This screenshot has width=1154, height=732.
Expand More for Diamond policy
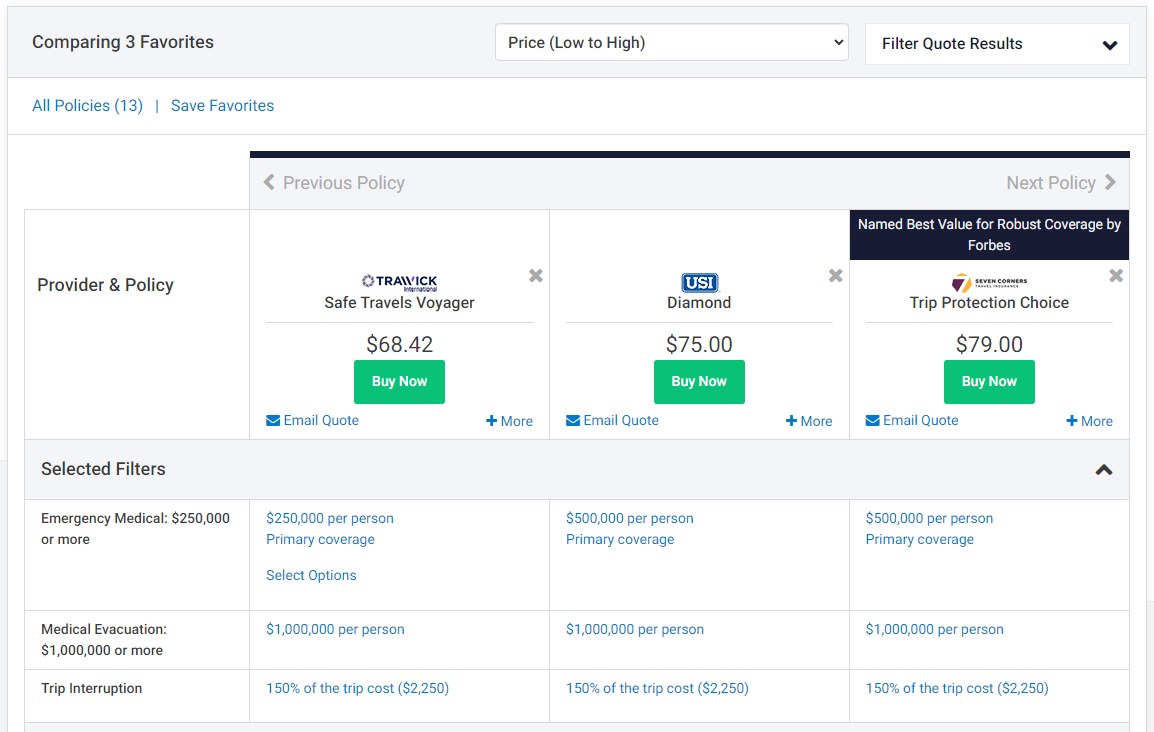click(809, 421)
